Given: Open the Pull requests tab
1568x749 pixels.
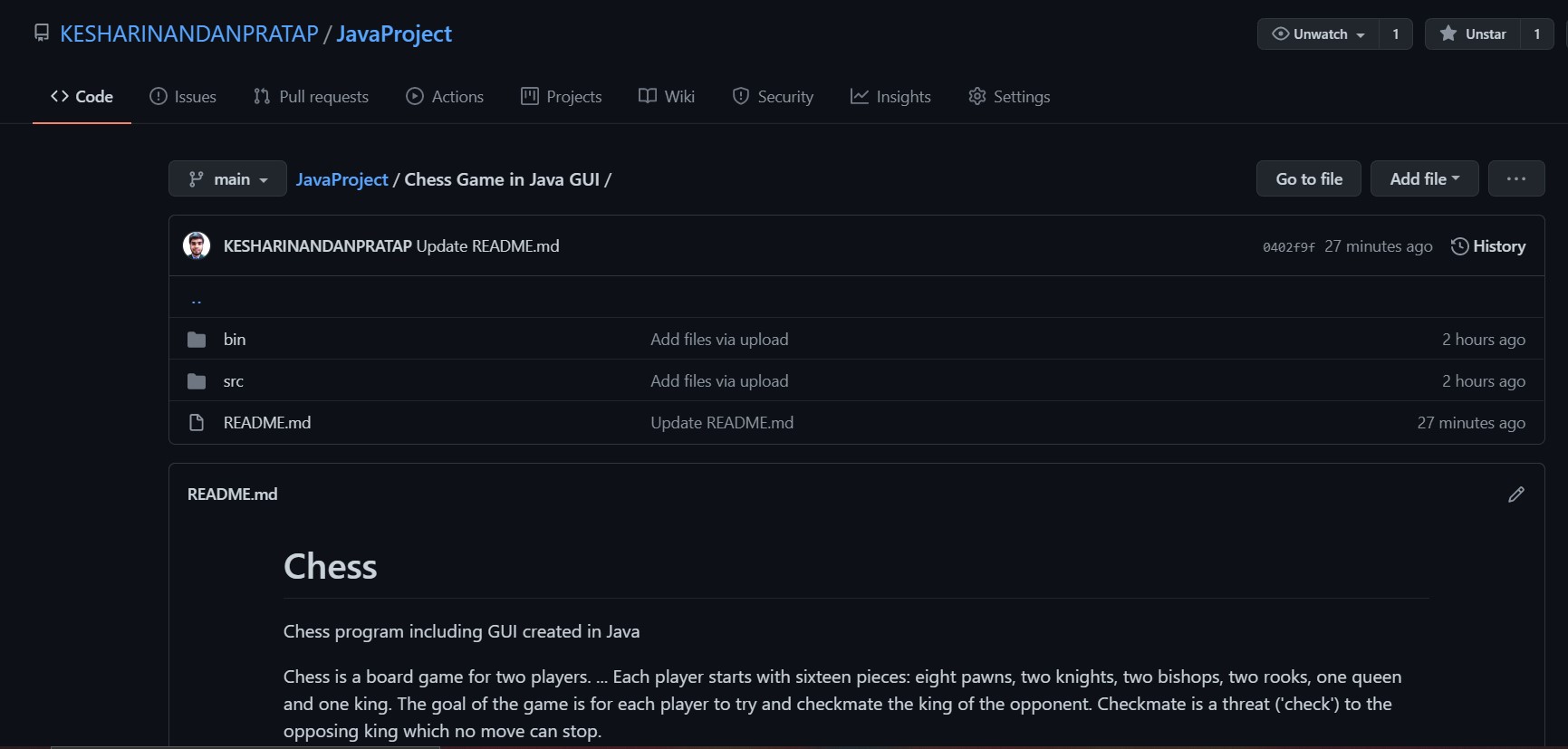Looking at the screenshot, I should (311, 97).
